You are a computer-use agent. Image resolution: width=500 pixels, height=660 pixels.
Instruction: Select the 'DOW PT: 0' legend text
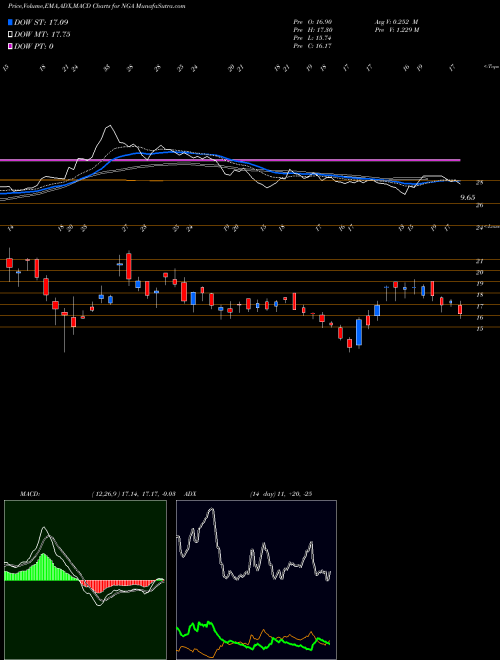coord(34,46)
